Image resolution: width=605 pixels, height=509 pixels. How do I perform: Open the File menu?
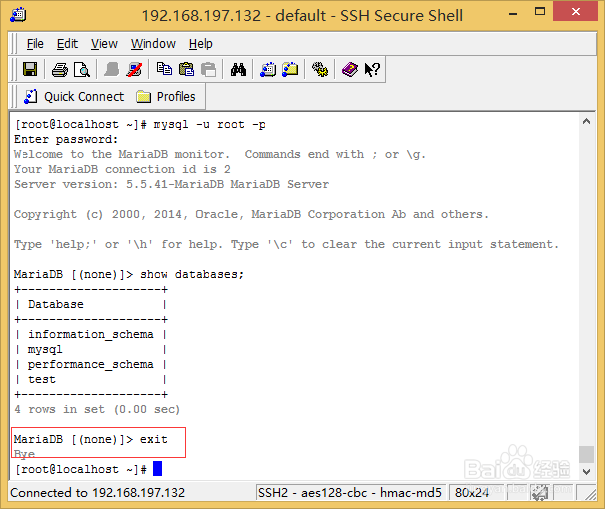(x=35, y=44)
